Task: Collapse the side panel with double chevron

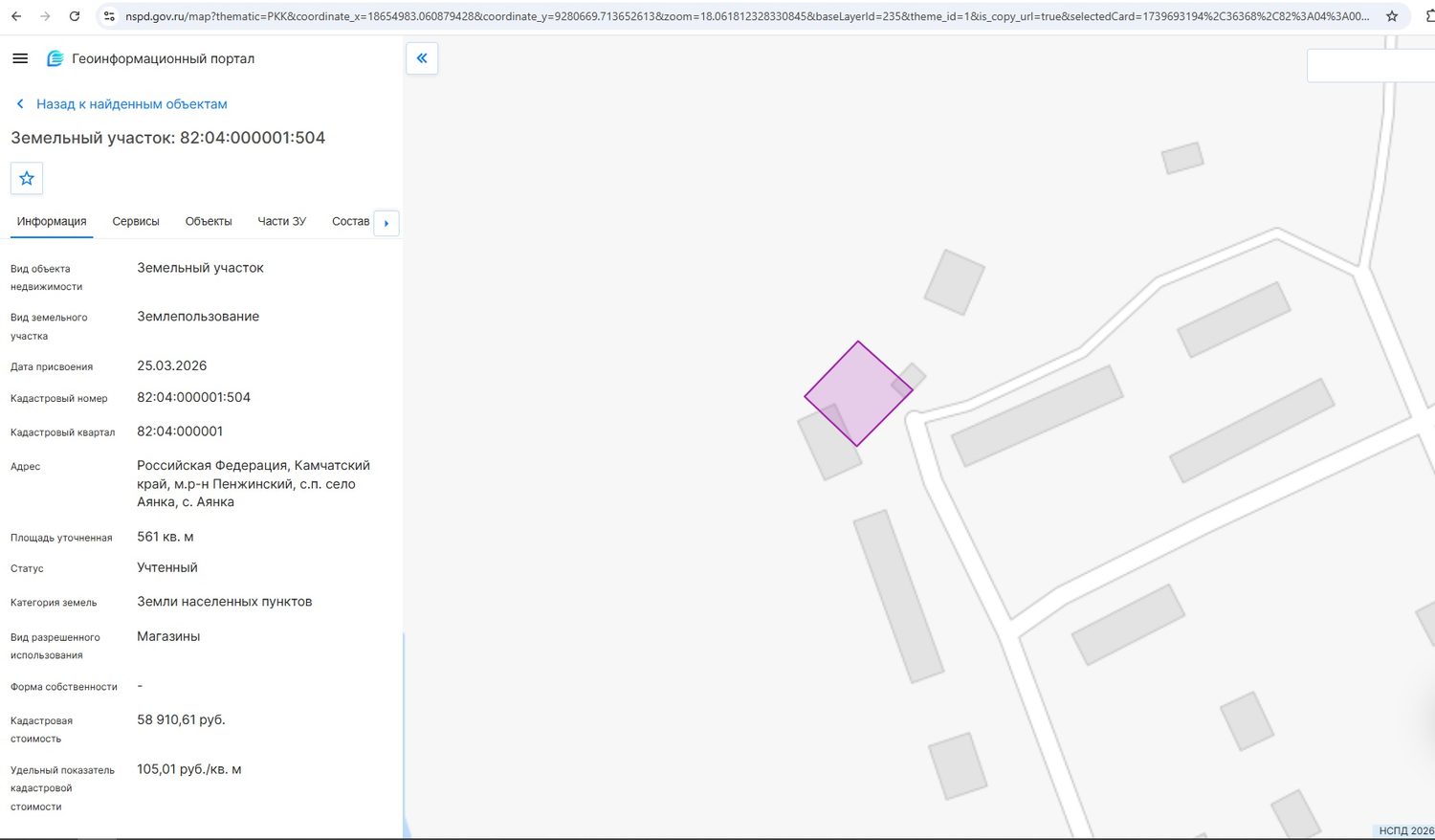Action: 422,58
